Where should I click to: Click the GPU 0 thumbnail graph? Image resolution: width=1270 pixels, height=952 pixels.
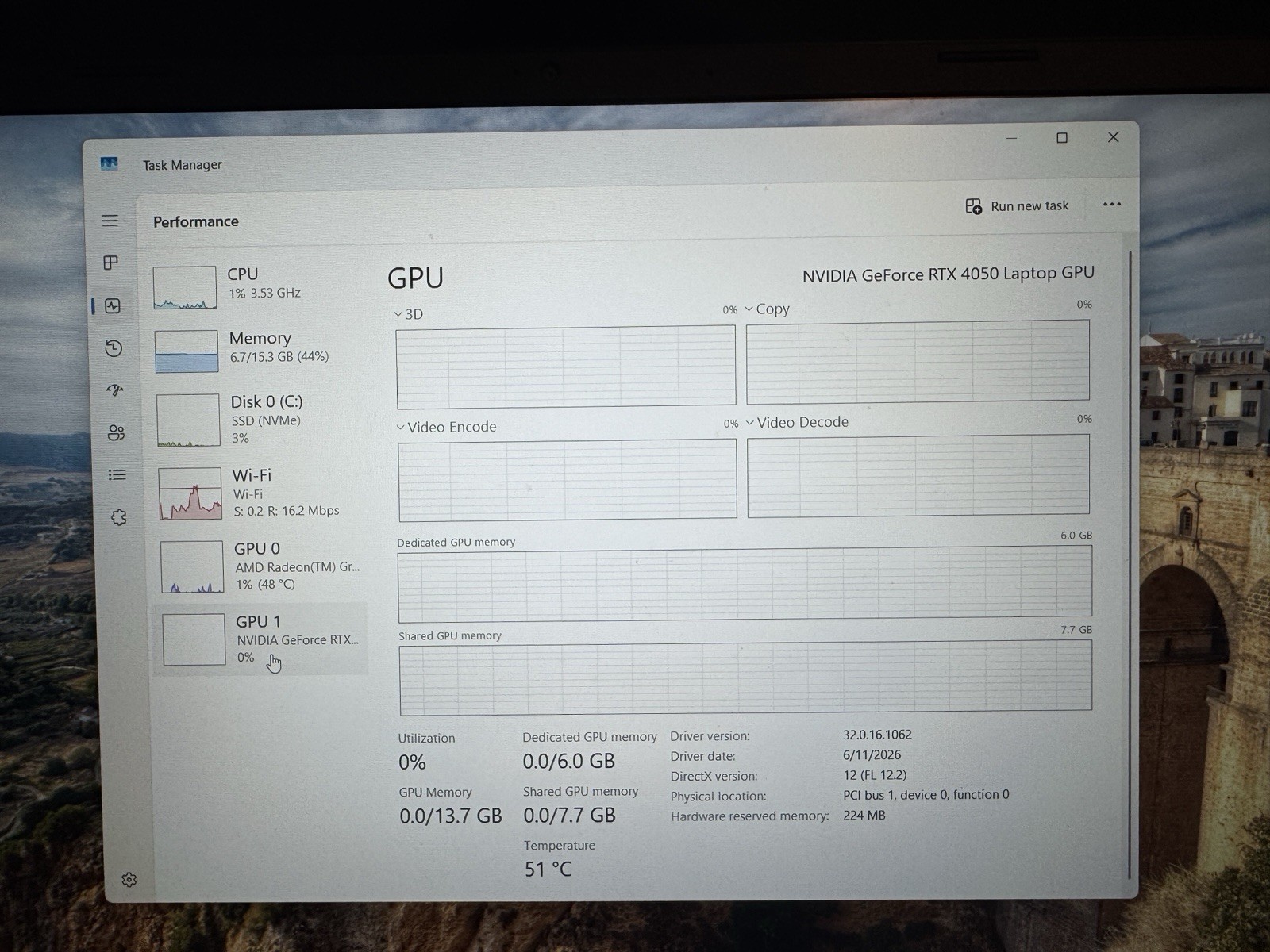pos(192,566)
